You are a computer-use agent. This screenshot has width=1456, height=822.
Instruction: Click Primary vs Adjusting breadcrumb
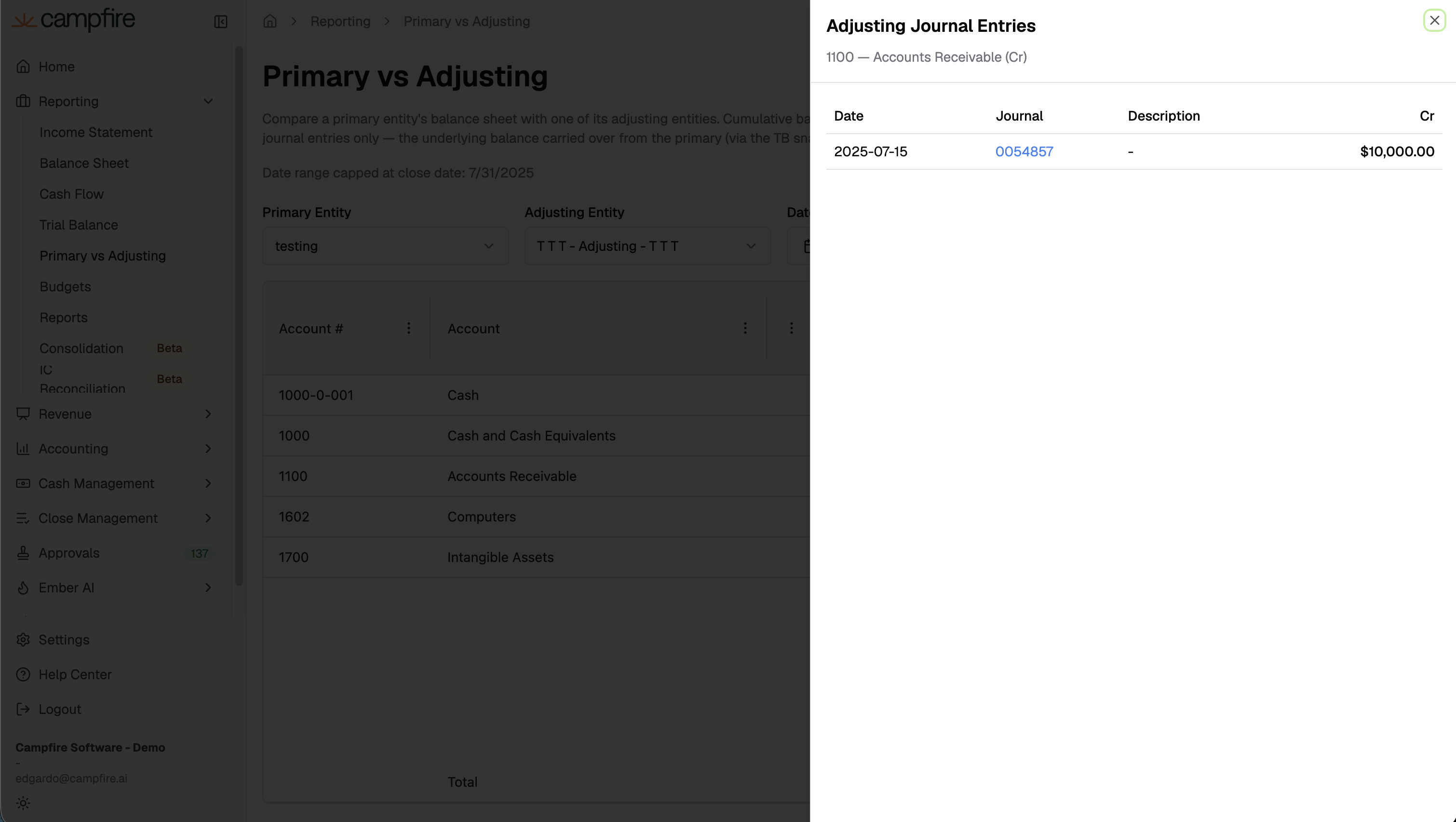tap(467, 22)
